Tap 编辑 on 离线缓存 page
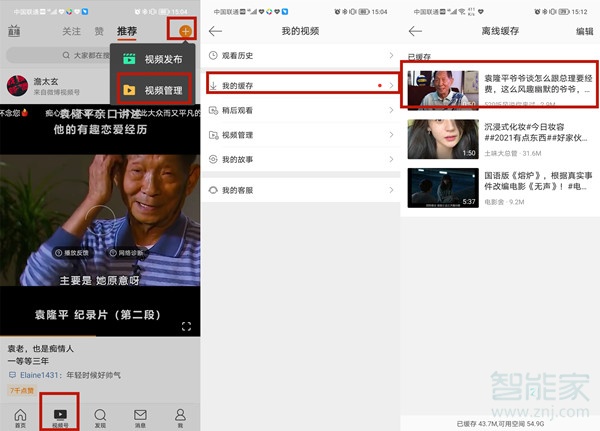The width and height of the screenshot is (600, 431). click(584, 31)
